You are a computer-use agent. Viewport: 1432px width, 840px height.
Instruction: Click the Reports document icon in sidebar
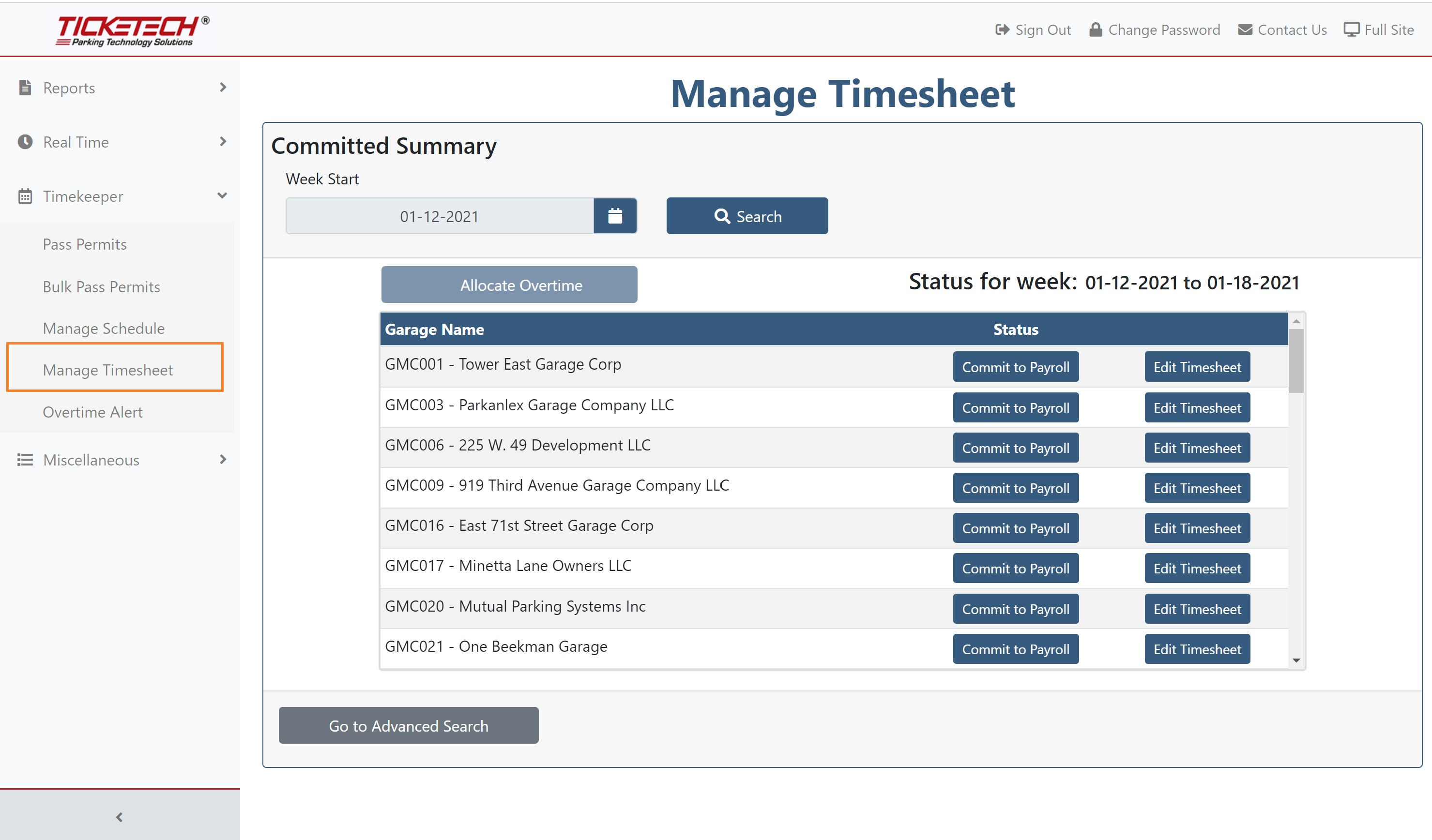[x=25, y=88]
